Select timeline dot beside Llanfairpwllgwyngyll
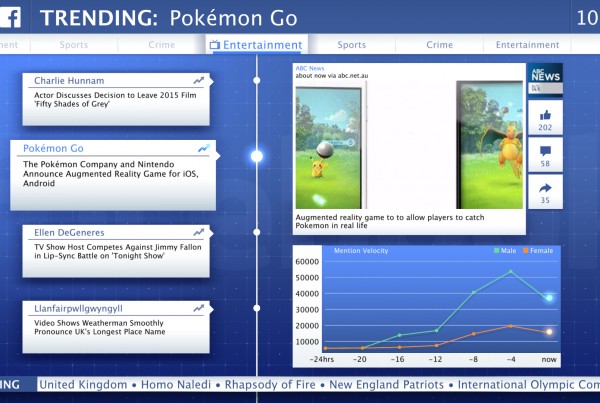 (257, 308)
